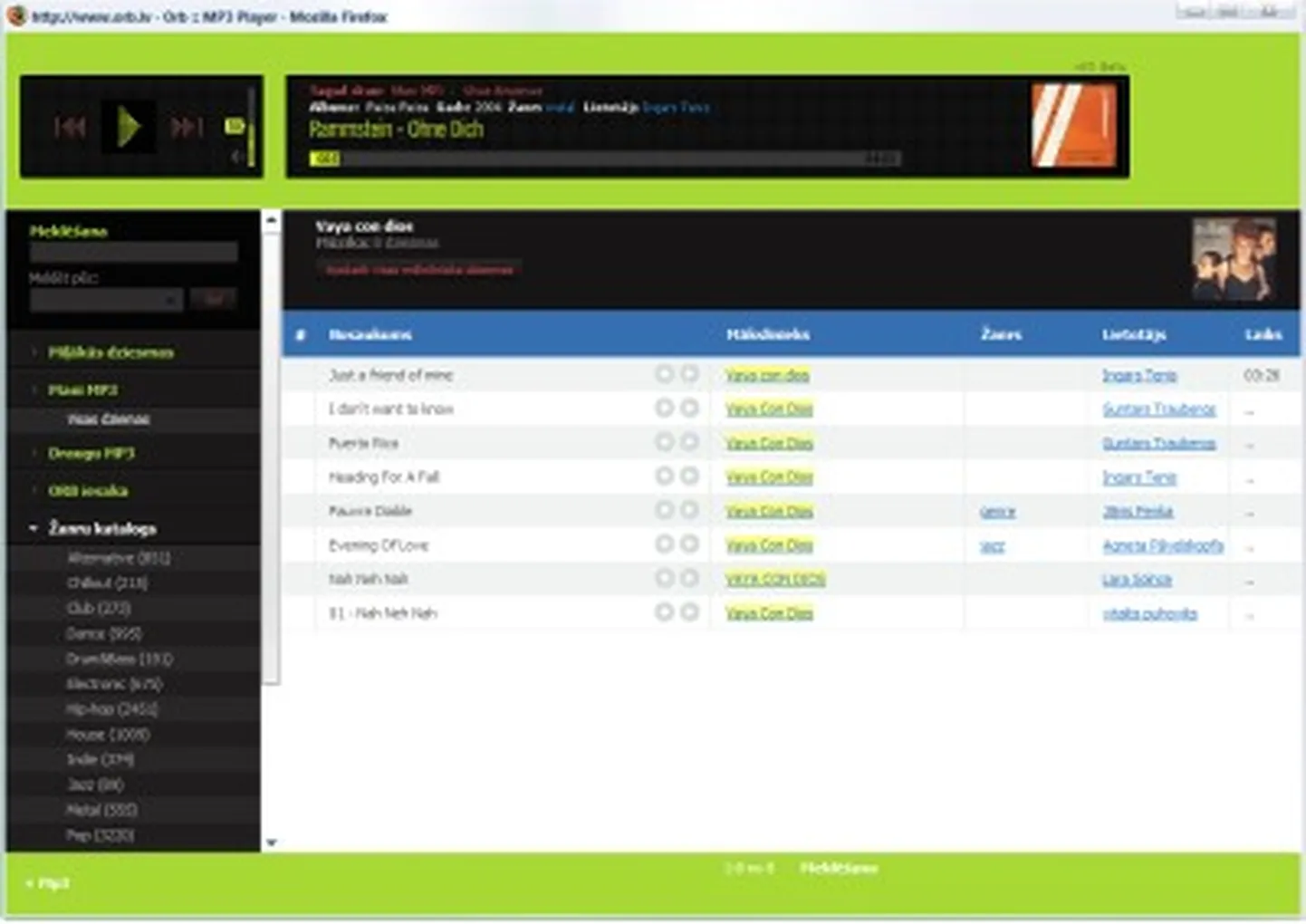Open user link in 'Just a friend of mine' row
This screenshot has width=1306, height=924.
click(1139, 375)
